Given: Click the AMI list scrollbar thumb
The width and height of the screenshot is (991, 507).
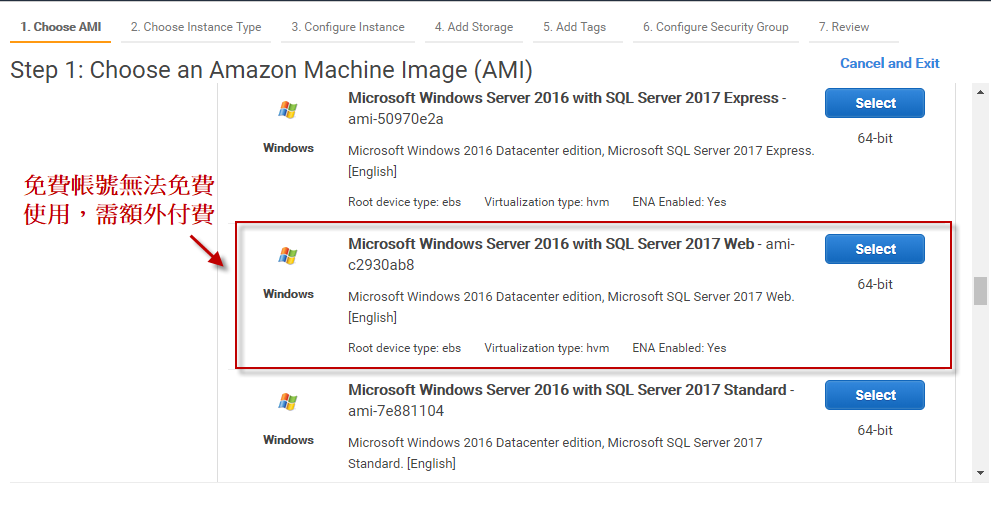Looking at the screenshot, I should coord(980,291).
